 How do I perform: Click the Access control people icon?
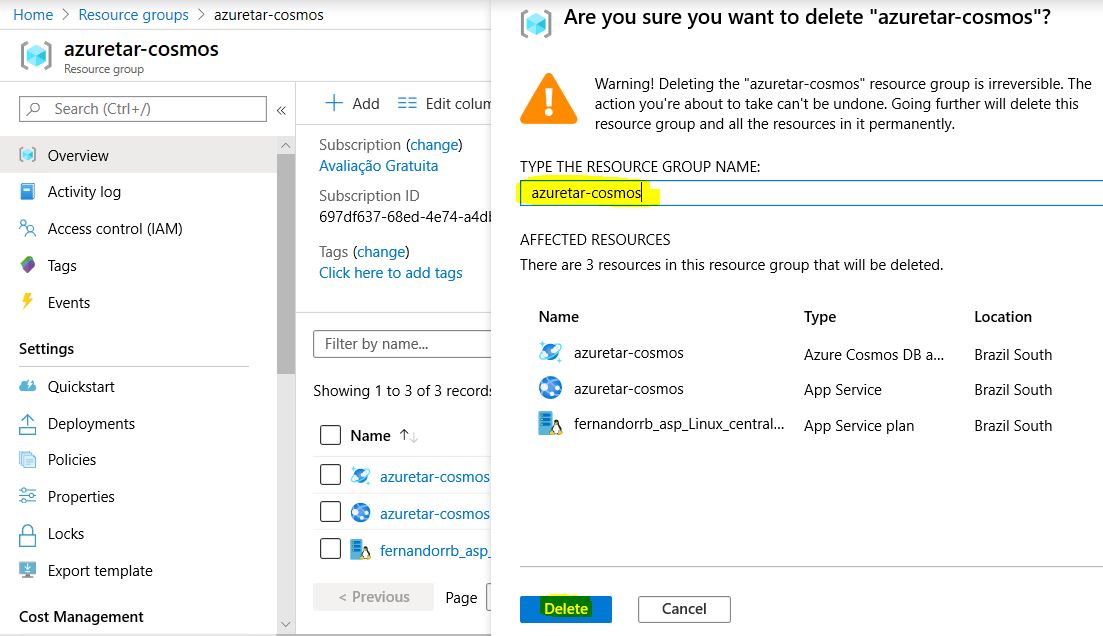[27, 228]
